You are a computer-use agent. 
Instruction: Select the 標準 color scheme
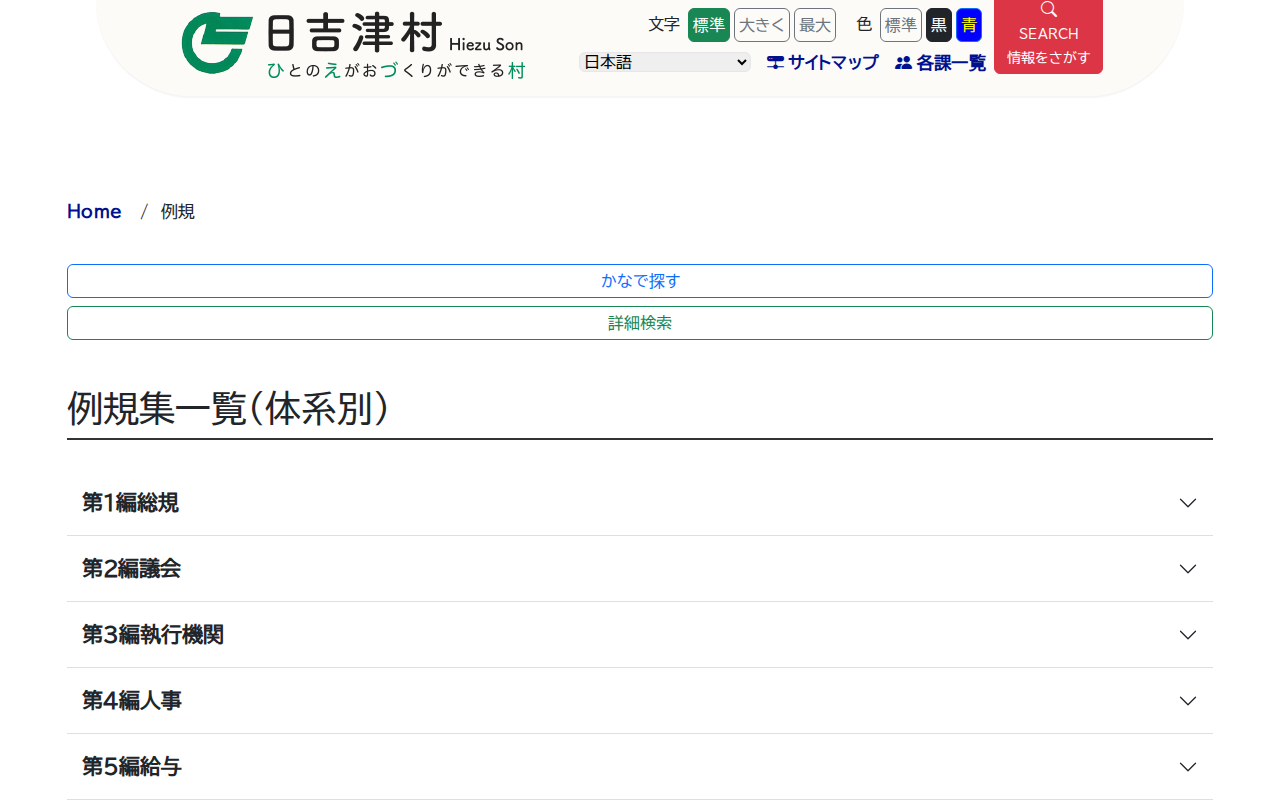901,25
